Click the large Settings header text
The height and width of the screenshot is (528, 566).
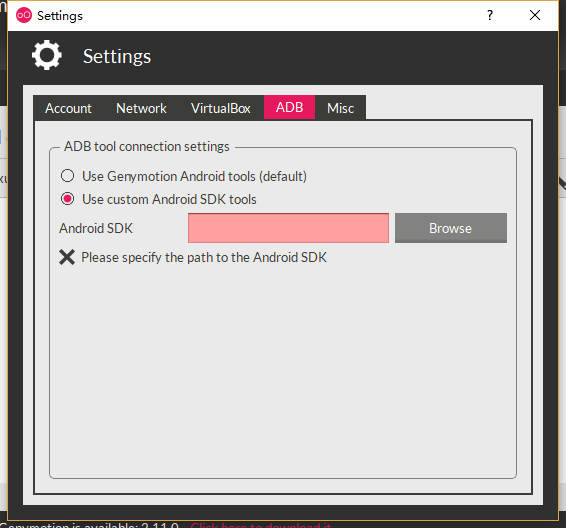117,57
